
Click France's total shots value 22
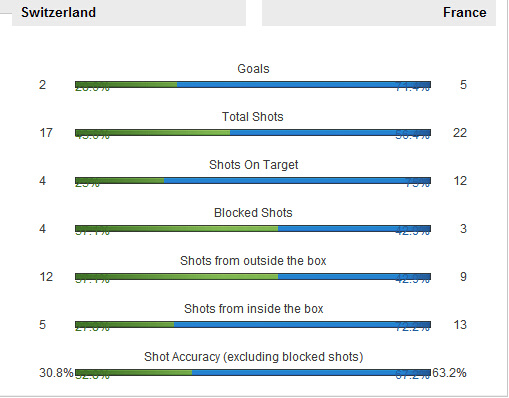(x=460, y=133)
